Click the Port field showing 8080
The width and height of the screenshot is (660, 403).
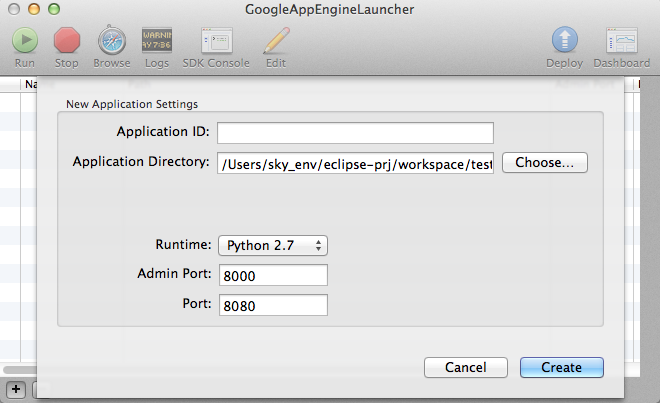(x=273, y=305)
